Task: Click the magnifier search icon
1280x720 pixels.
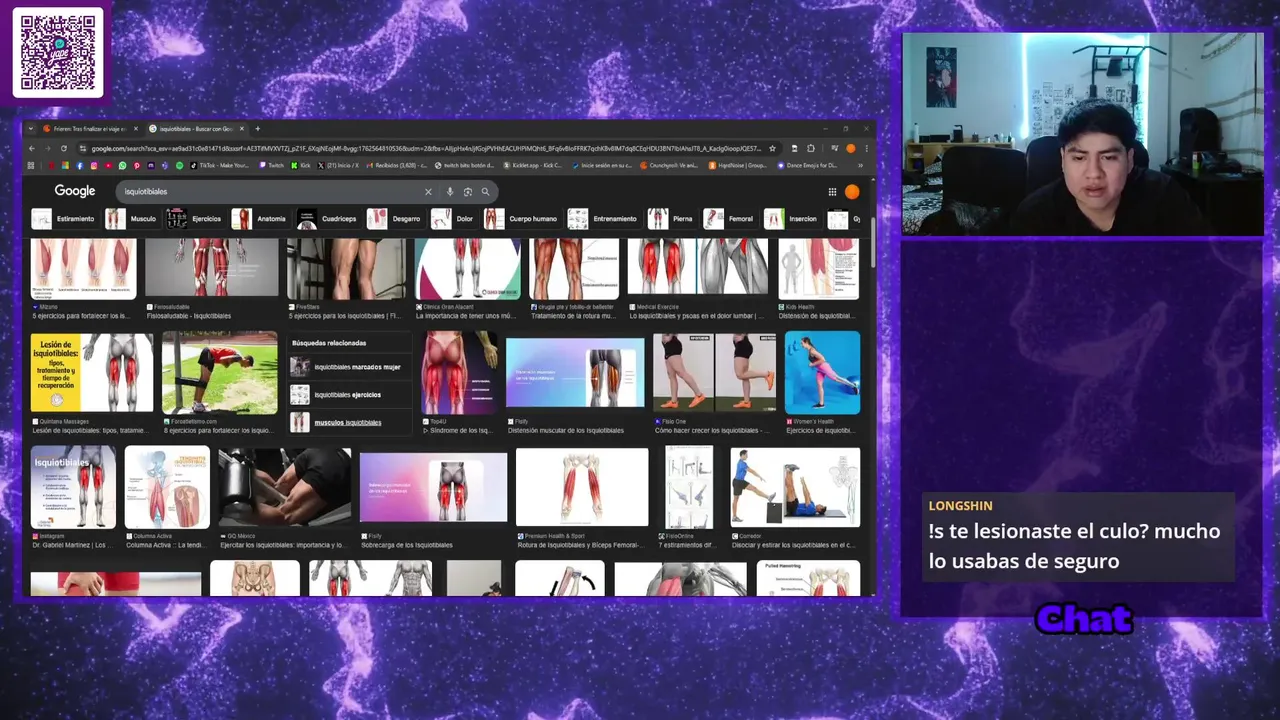Action: (485, 191)
